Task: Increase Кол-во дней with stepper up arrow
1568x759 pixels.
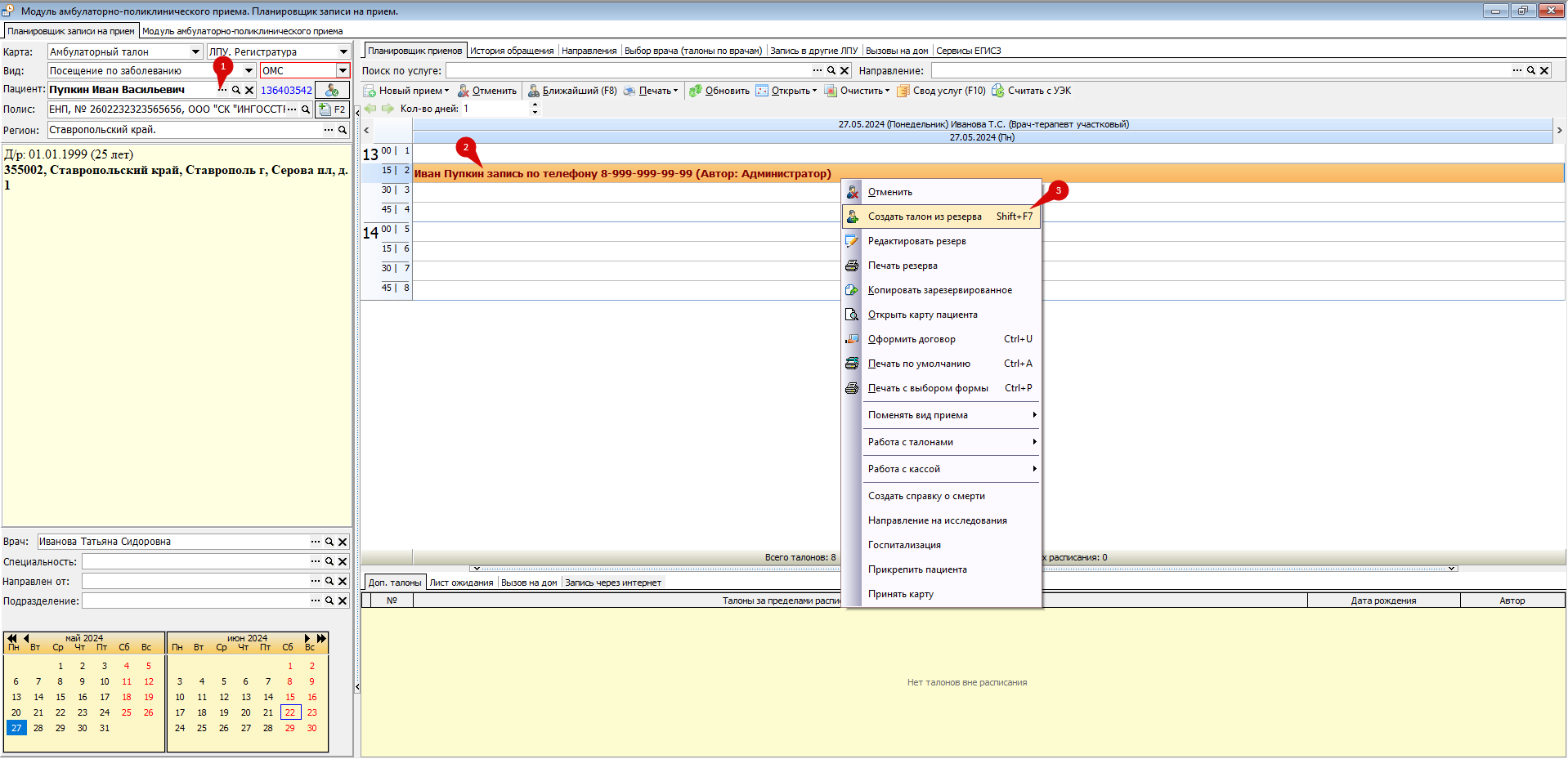Action: coord(535,105)
